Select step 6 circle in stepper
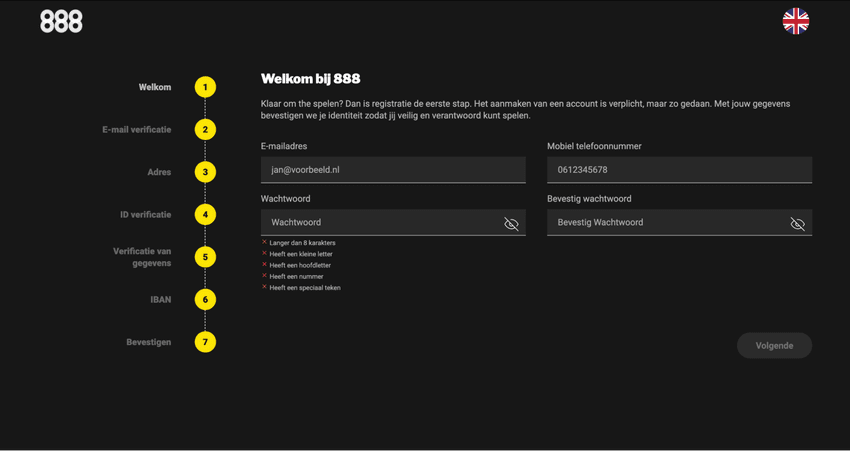The image size is (850, 451). (205, 300)
